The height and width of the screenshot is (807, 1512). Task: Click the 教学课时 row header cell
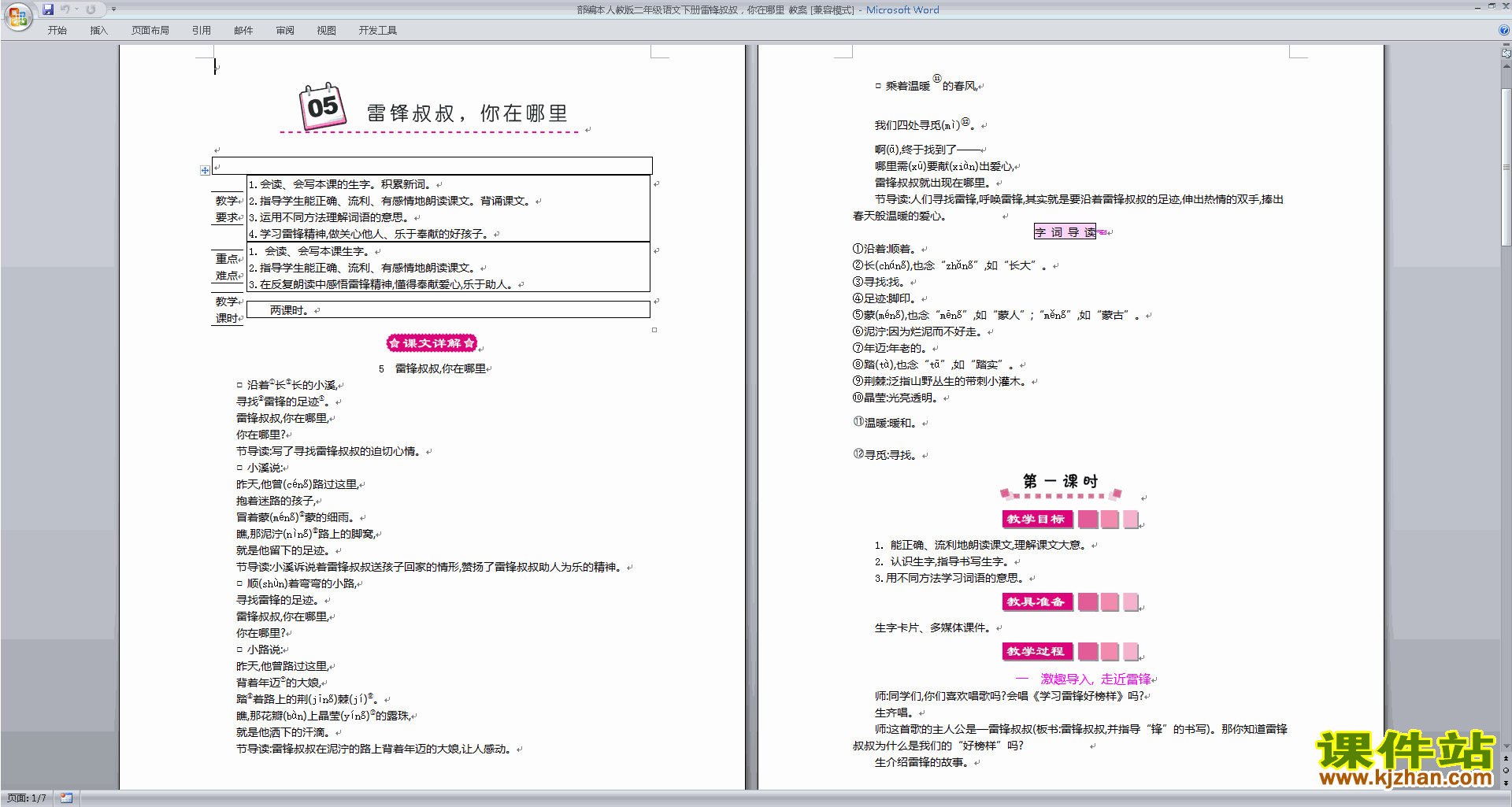[x=228, y=309]
